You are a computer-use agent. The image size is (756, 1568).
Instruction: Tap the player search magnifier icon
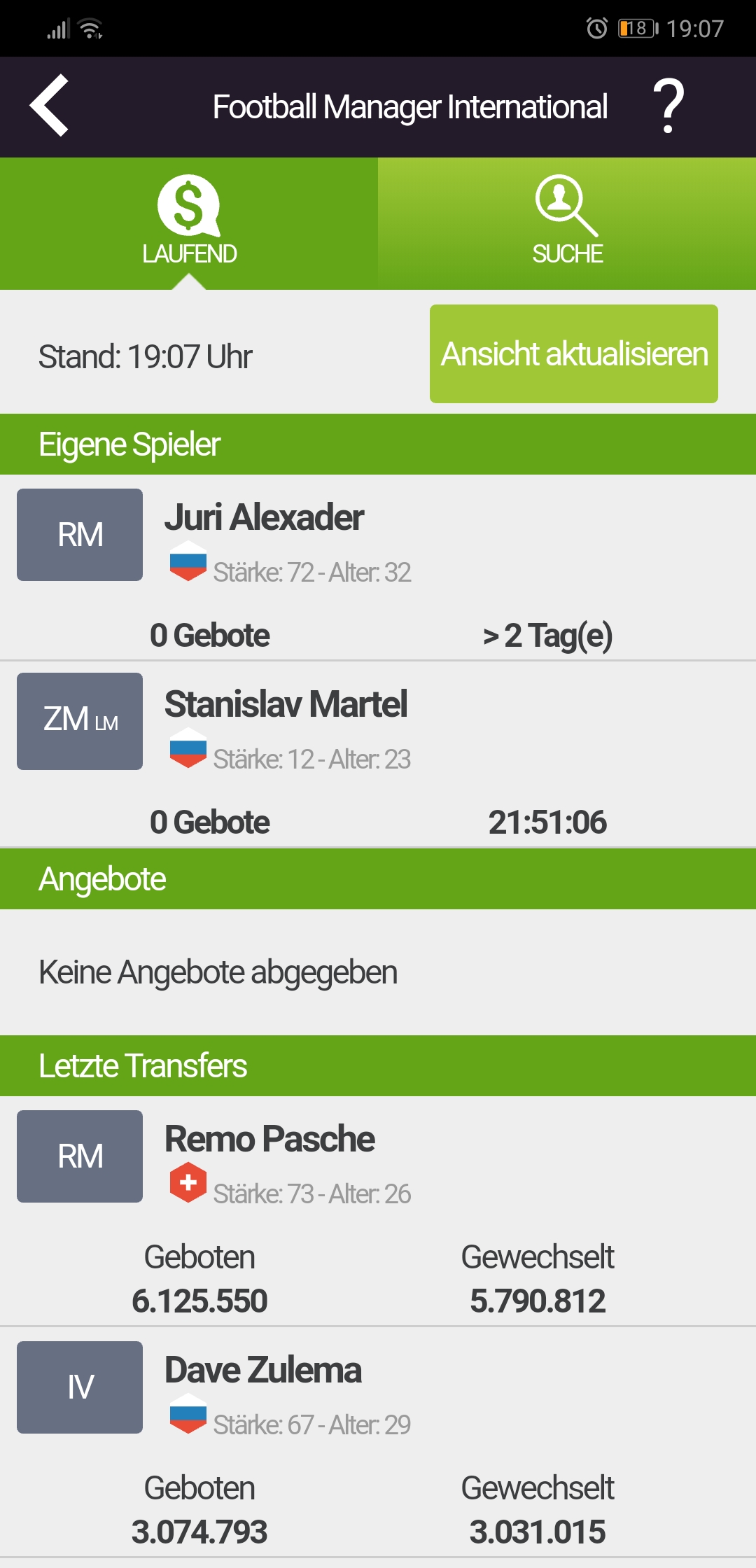pos(566,206)
